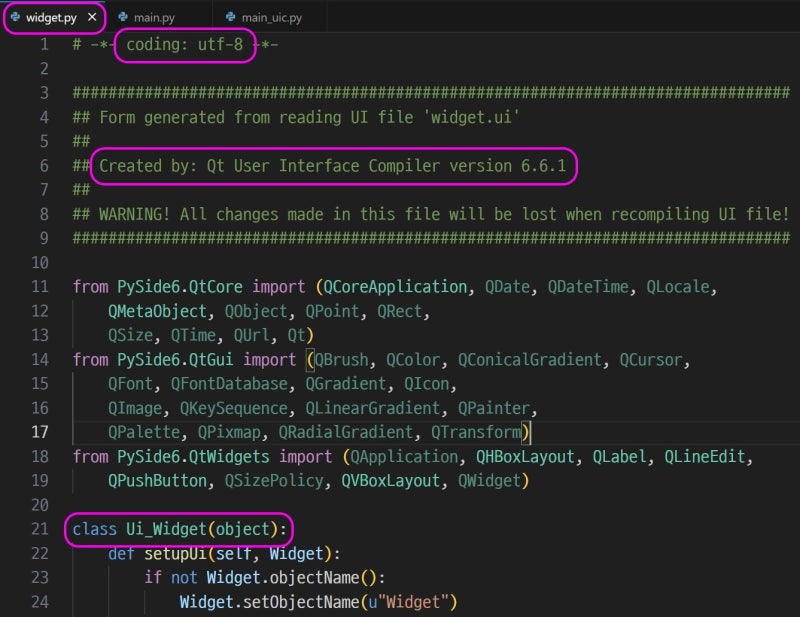The height and width of the screenshot is (617, 800).
Task: Click the Qt Interface Compiler version comment
Action: [330, 166]
